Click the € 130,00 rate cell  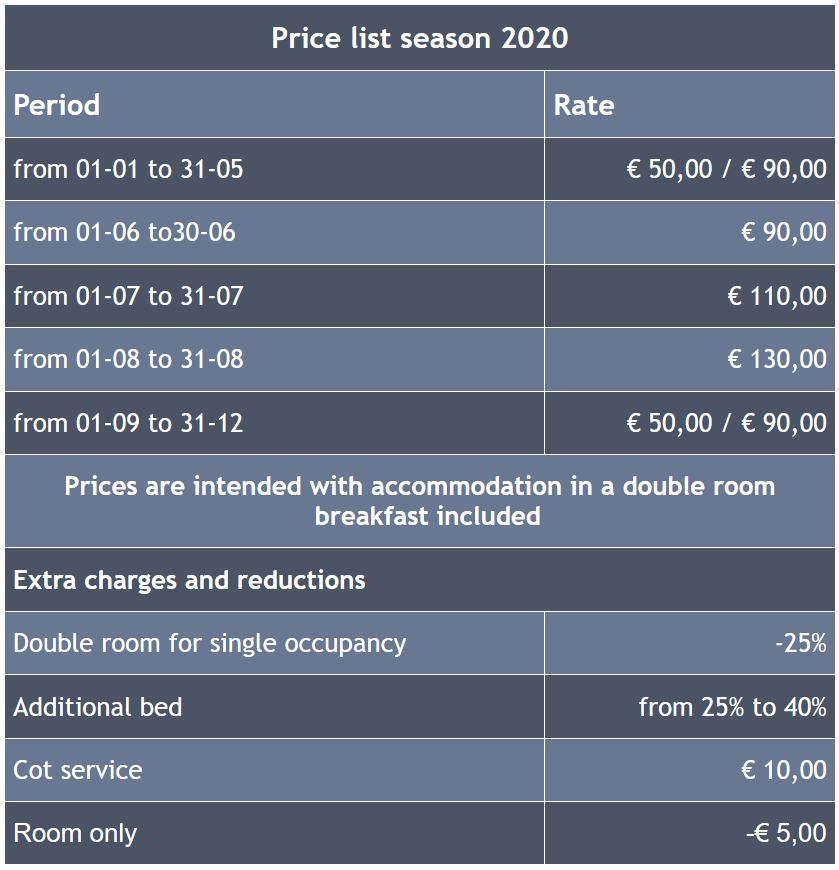(777, 359)
